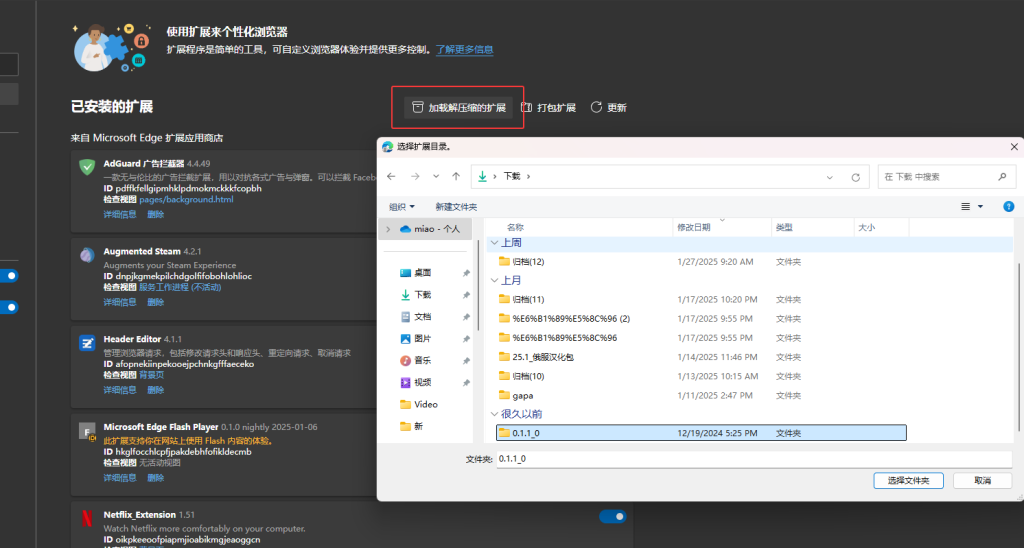Open the 组织 organize menu

402,207
